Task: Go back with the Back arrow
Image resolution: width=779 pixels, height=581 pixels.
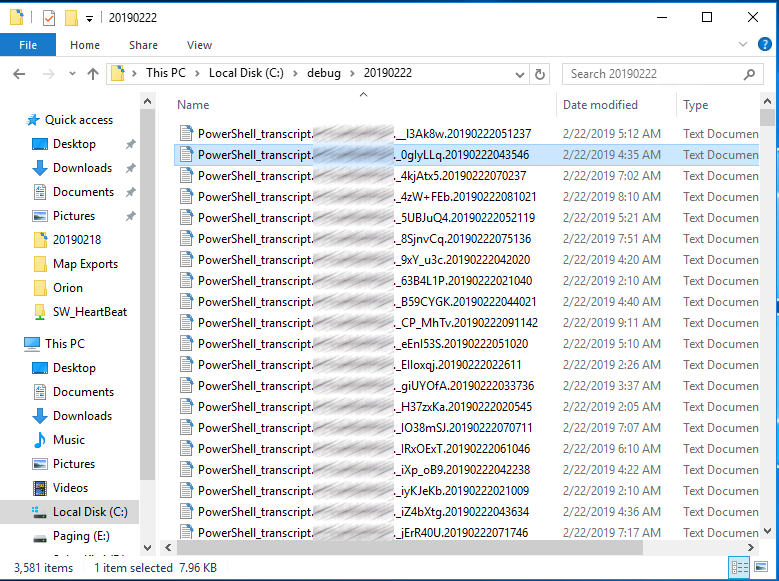Action: [x=19, y=74]
